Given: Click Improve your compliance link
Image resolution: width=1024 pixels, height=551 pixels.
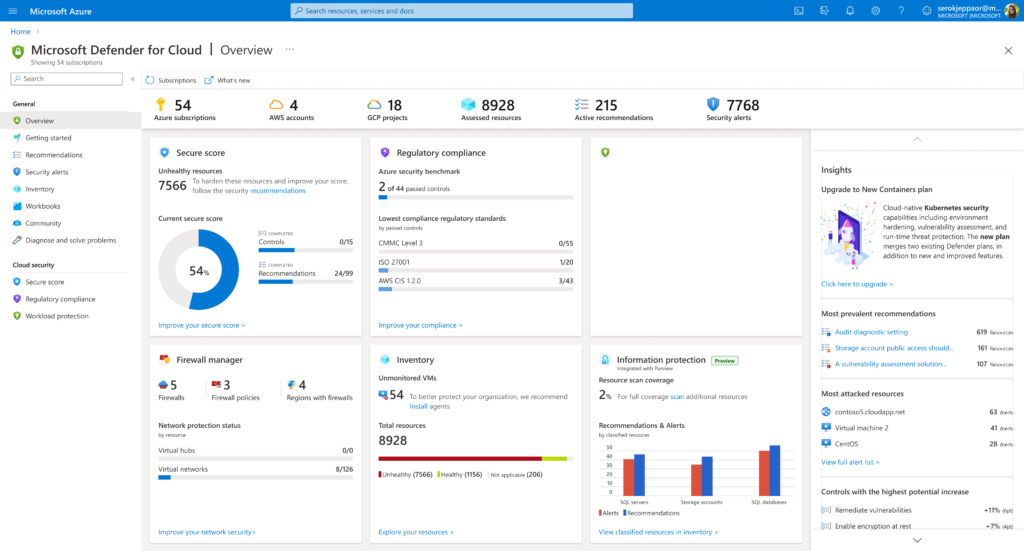Looking at the screenshot, I should [x=421, y=325].
